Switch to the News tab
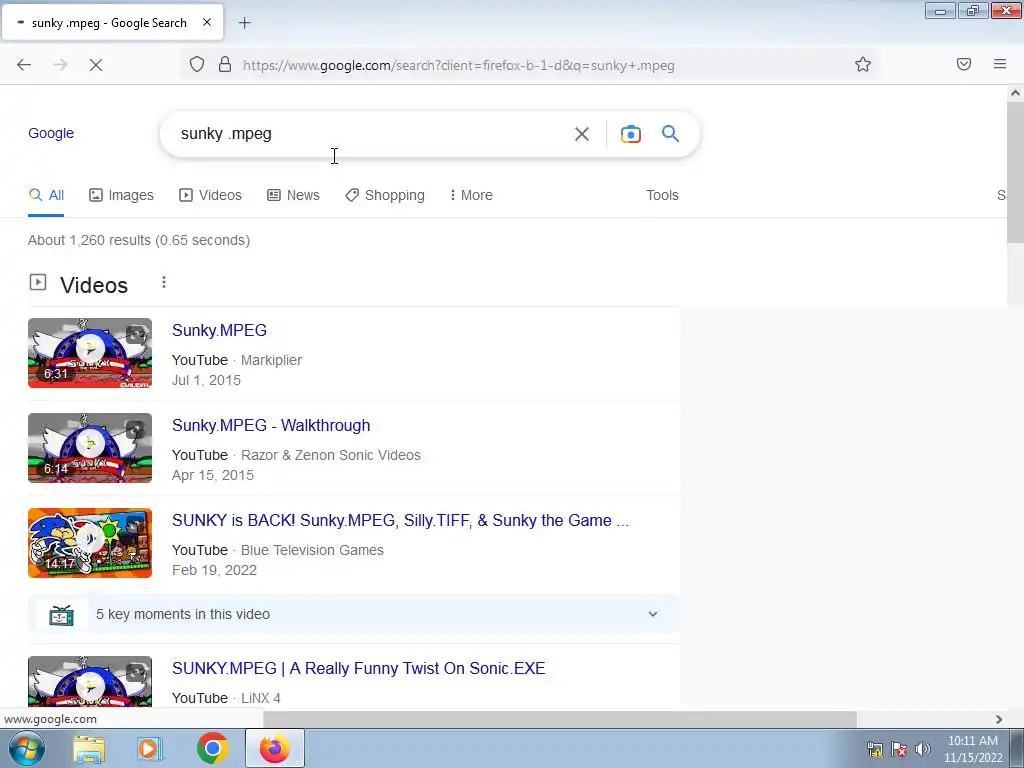Image resolution: width=1024 pixels, height=768 pixels. pyautogui.click(x=293, y=195)
